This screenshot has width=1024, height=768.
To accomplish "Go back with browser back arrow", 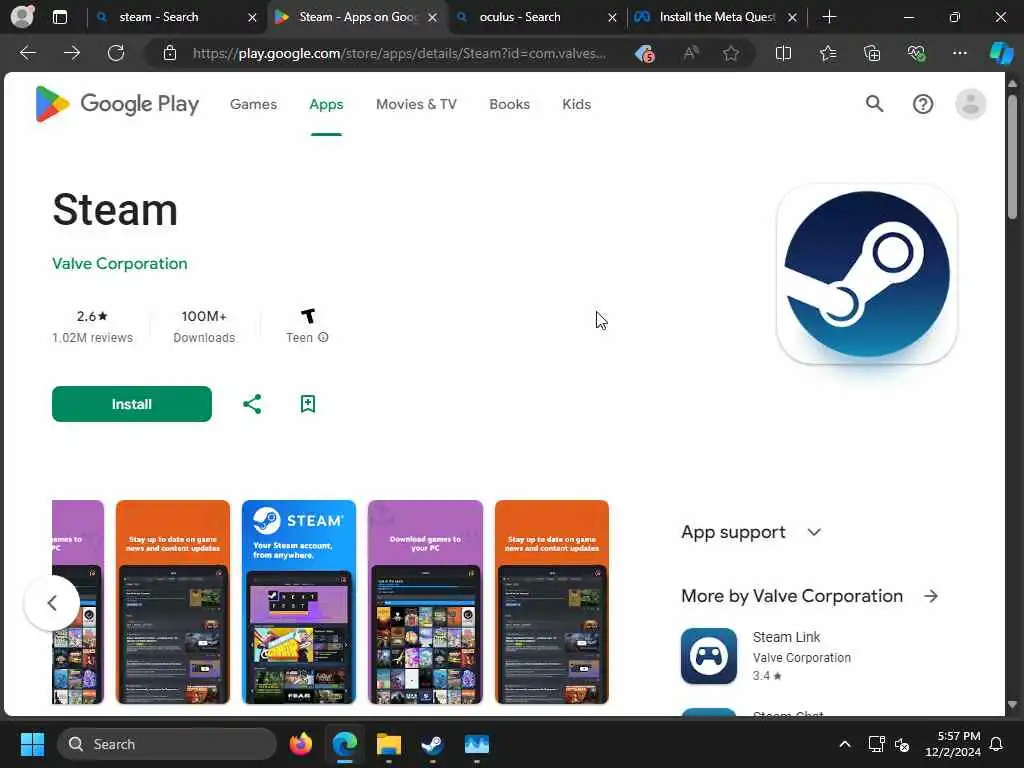I will (28, 53).
